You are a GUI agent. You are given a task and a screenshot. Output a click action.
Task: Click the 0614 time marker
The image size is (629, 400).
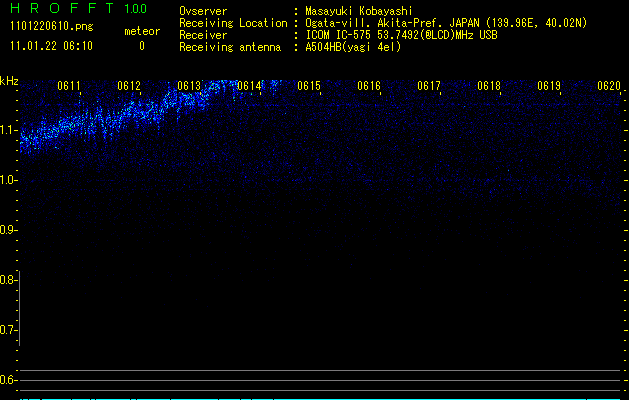(x=249, y=86)
